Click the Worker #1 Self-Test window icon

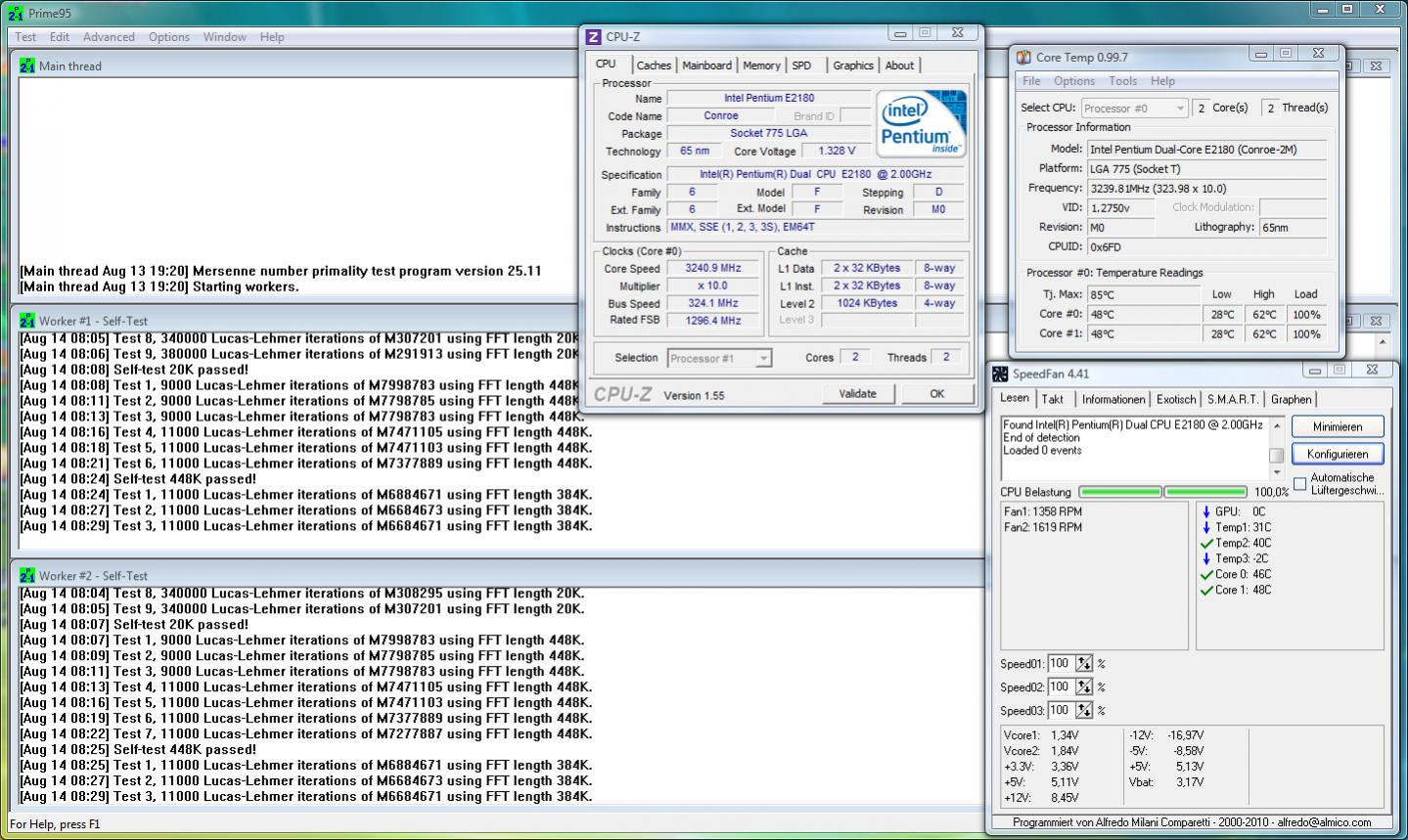tap(27, 321)
